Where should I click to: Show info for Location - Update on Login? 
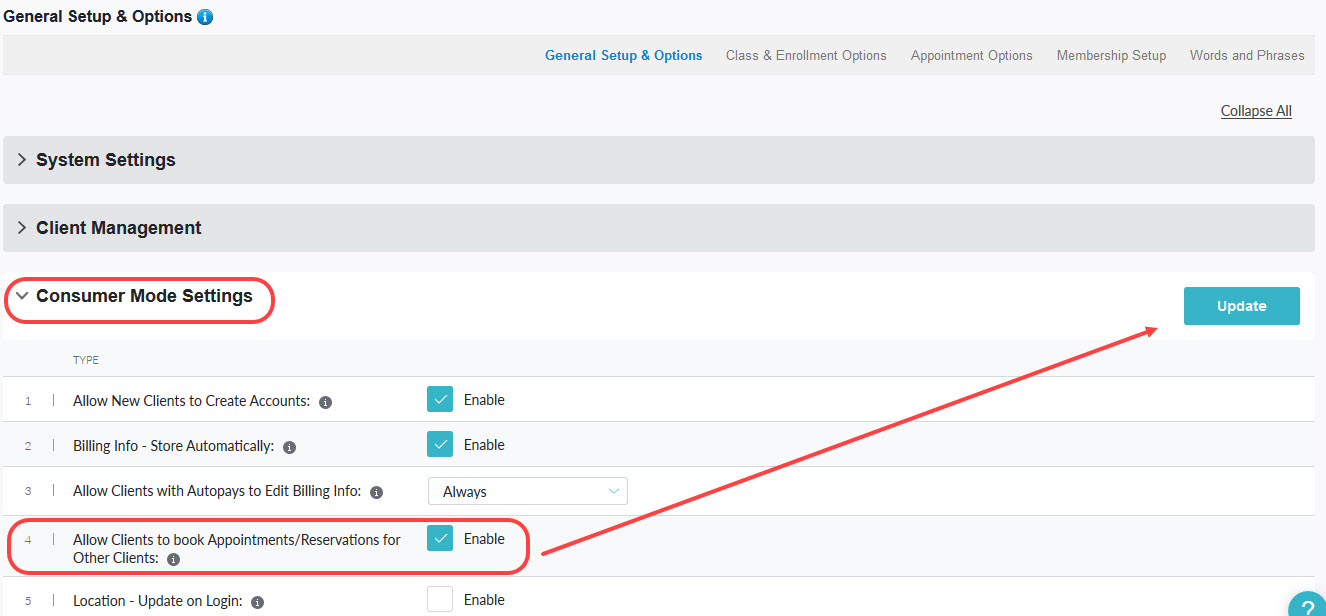click(x=257, y=602)
